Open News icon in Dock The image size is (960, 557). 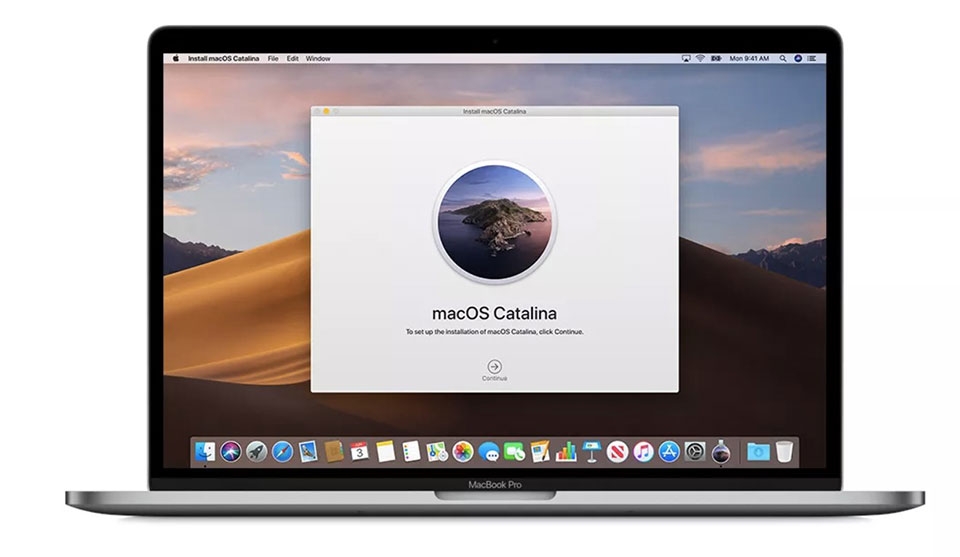(617, 452)
